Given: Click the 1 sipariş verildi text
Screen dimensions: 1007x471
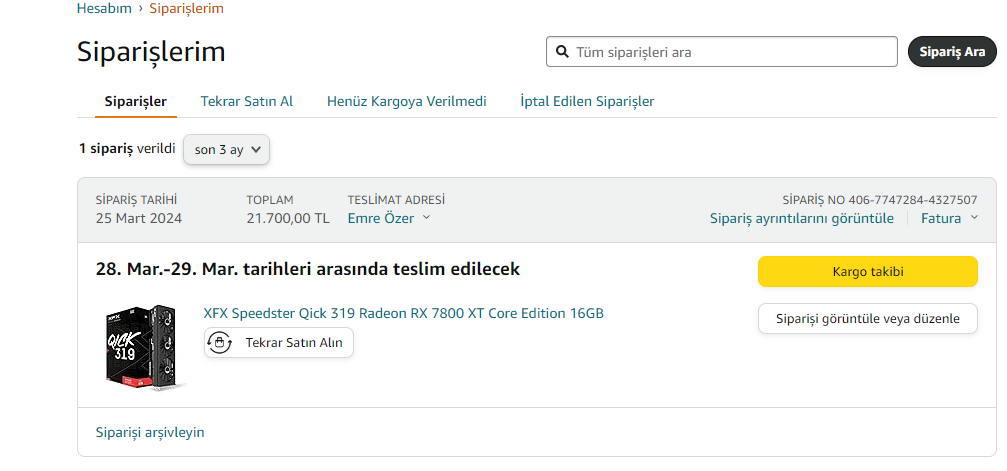Looking at the screenshot, I should (x=127, y=149).
